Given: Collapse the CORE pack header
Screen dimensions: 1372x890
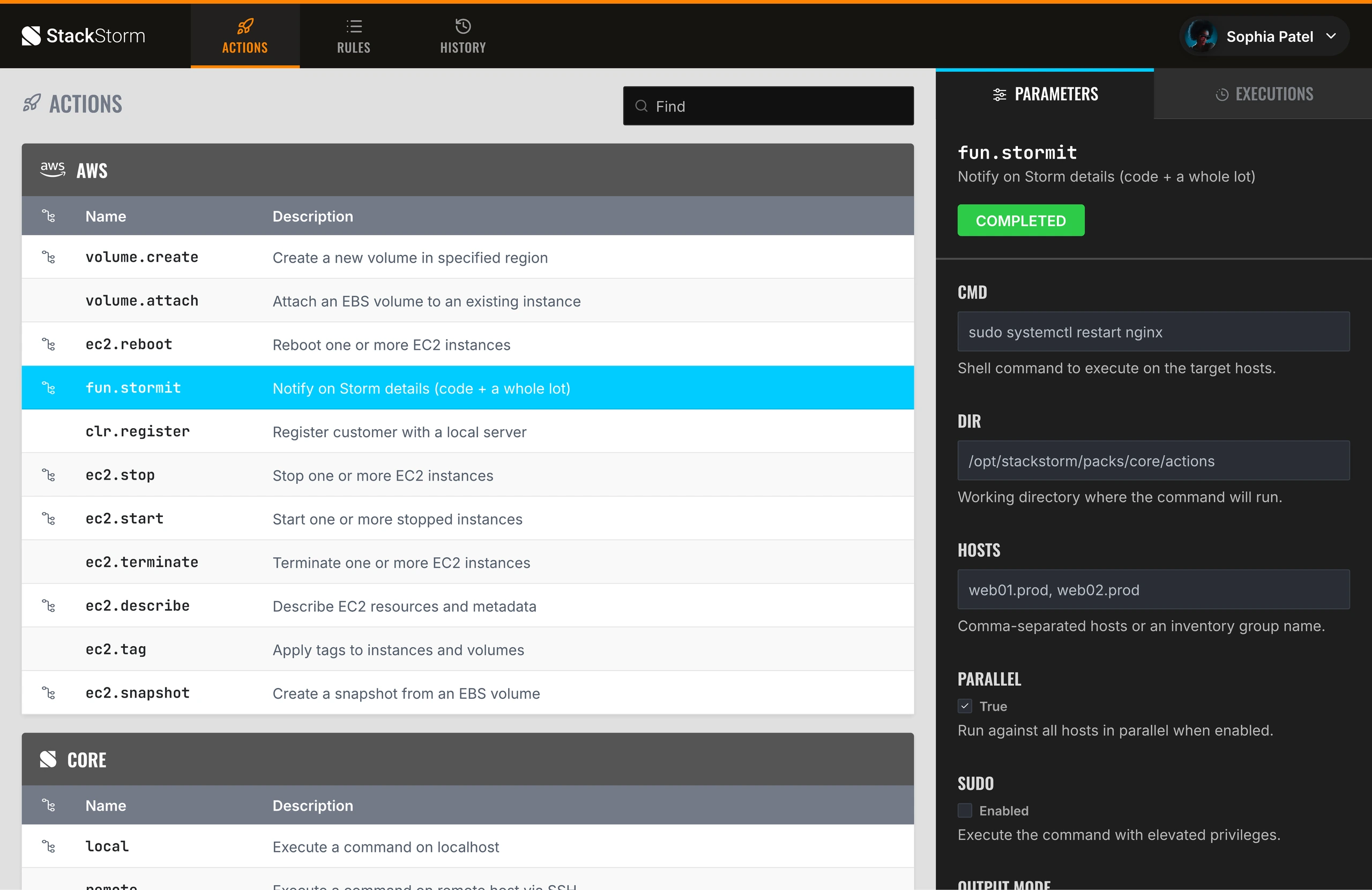Looking at the screenshot, I should [467, 759].
